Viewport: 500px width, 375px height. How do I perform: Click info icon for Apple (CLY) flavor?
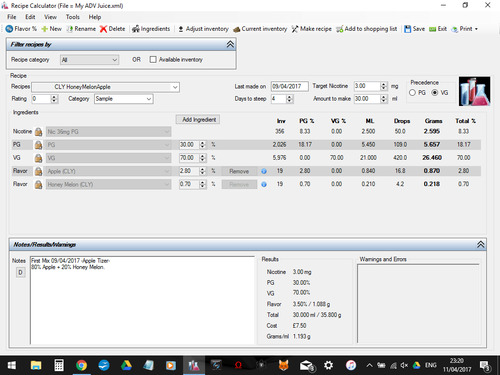pos(264,171)
